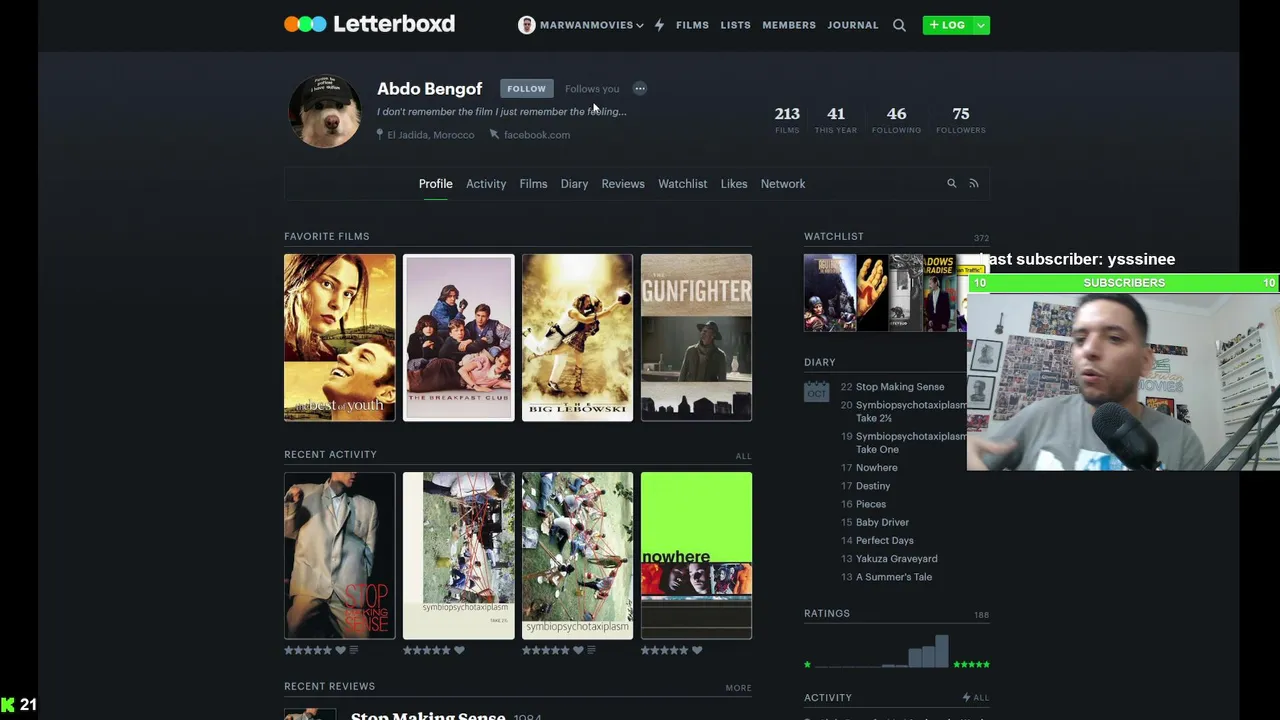The width and height of the screenshot is (1280, 720).
Task: View the 75 followers count
Action: click(961, 119)
